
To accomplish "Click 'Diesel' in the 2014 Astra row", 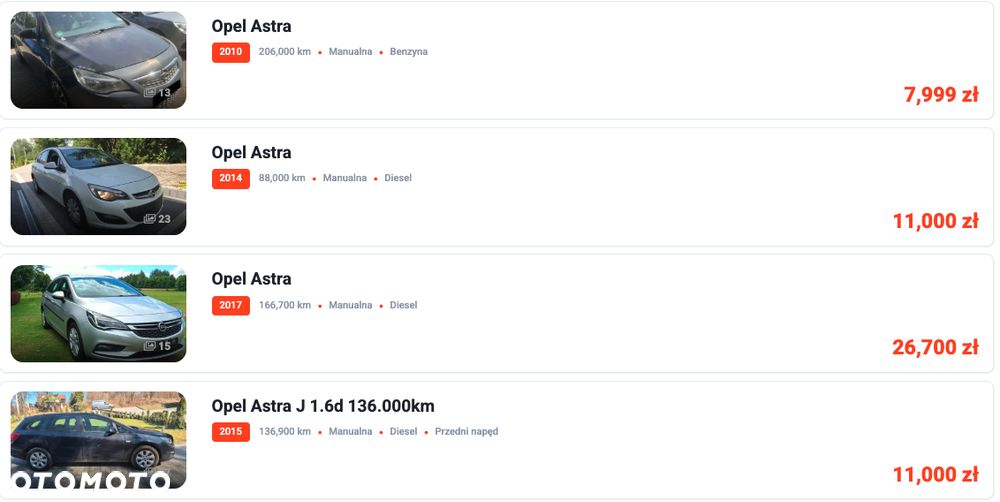I will pos(398,178).
